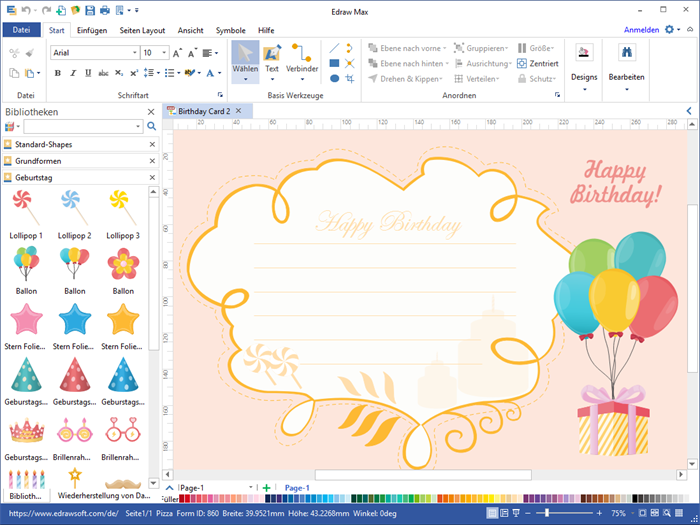Pick the crop tool icon
700x525 pixels.
pos(350,79)
